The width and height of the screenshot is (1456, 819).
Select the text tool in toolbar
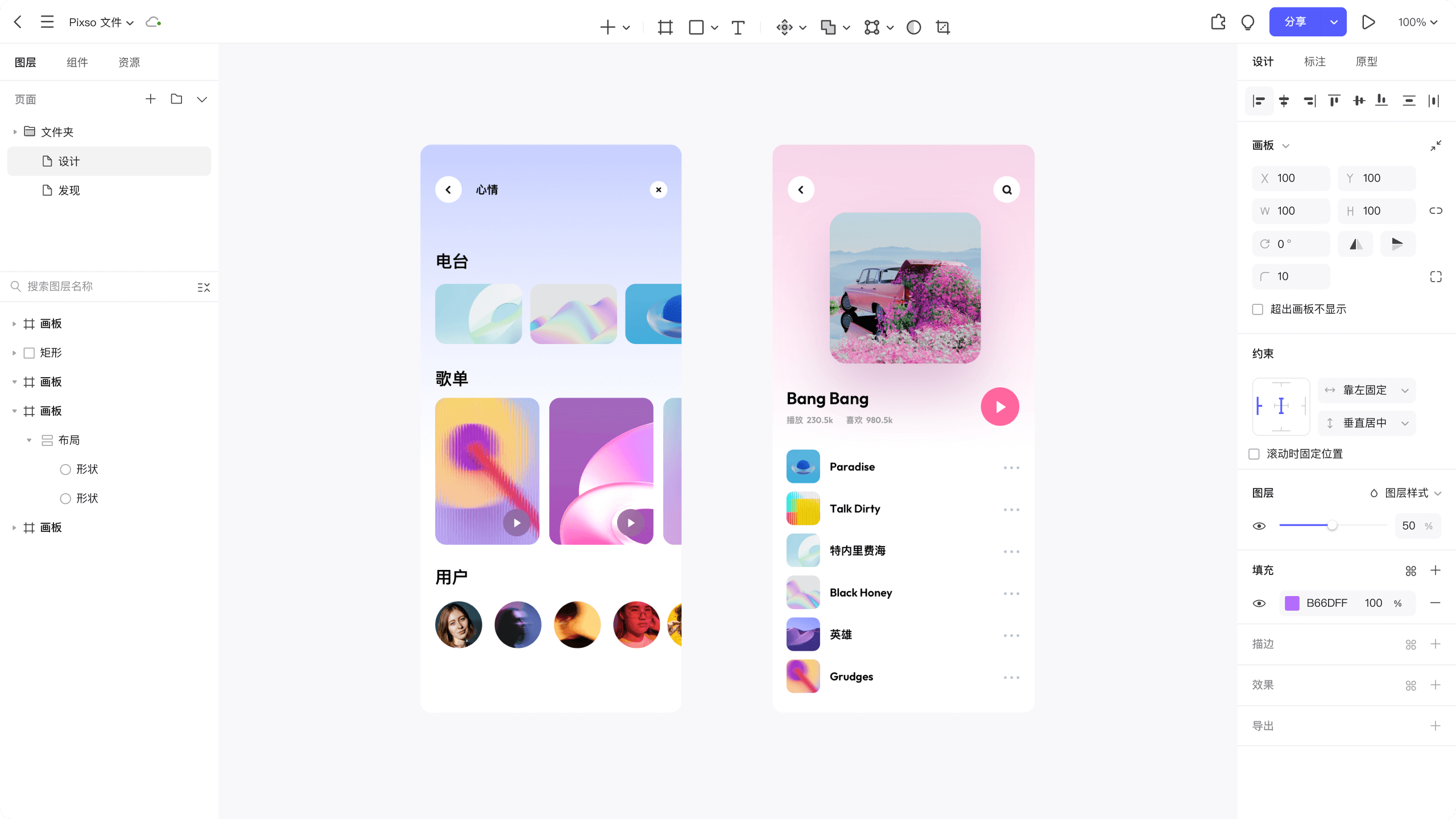738,27
